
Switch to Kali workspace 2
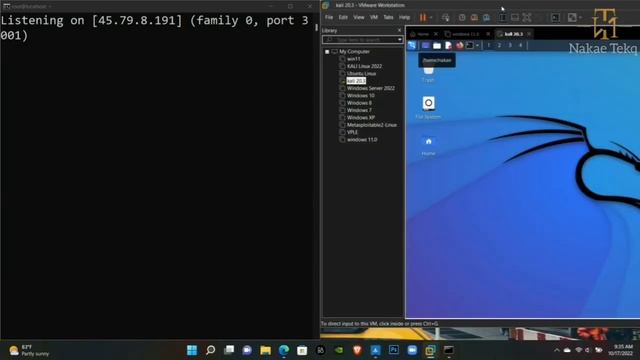499,45
